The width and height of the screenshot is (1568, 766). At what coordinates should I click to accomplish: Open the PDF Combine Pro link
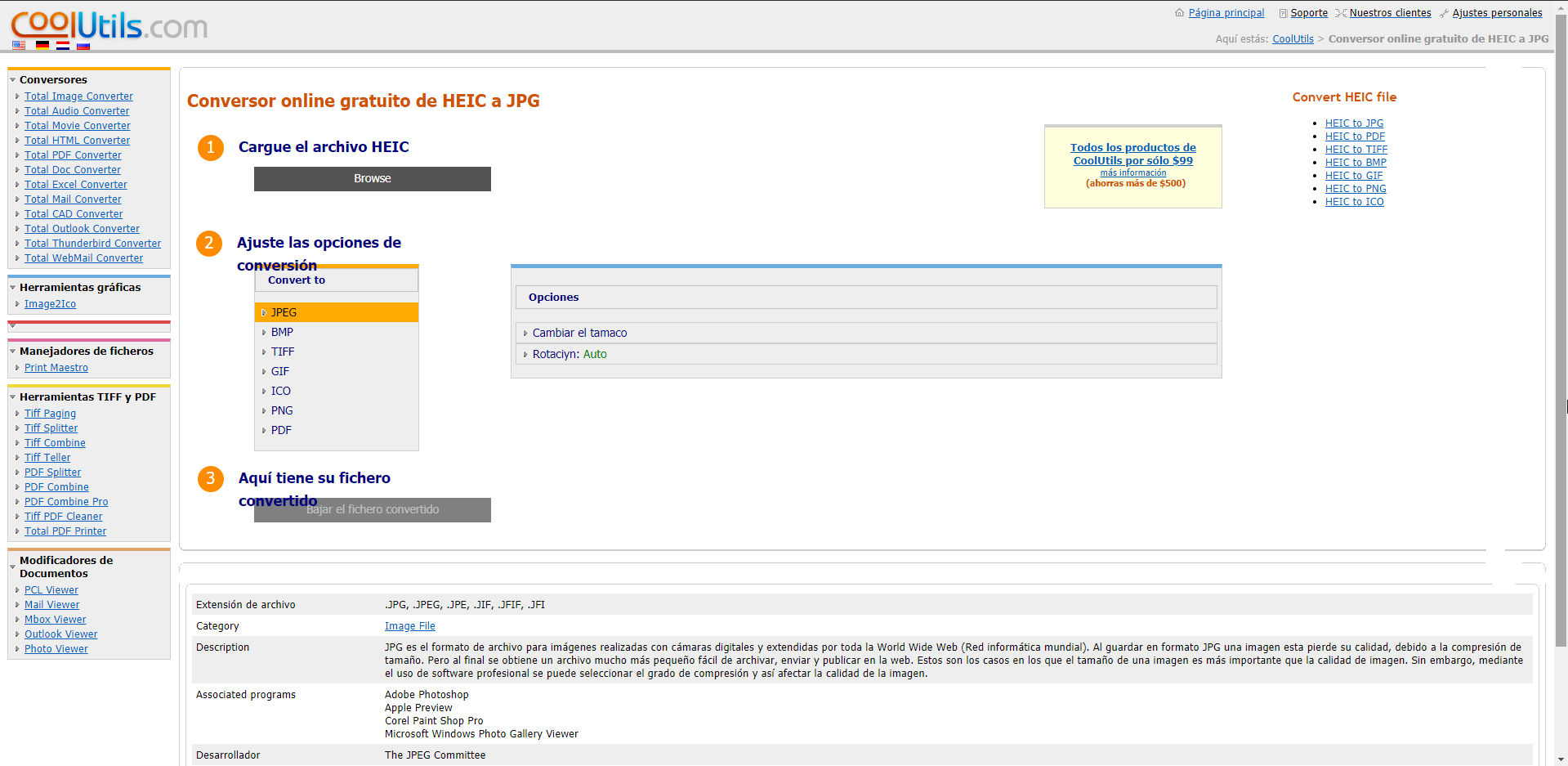click(66, 502)
